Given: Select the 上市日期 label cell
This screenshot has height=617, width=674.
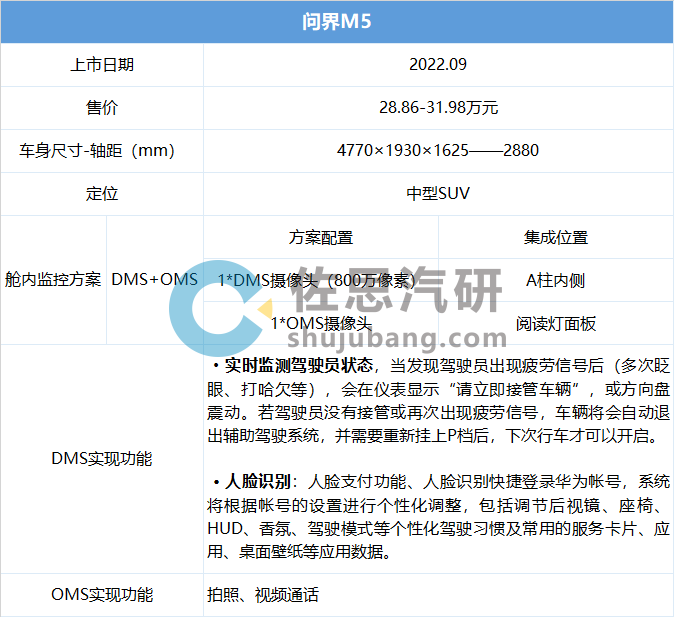Looking at the screenshot, I should (102, 65).
